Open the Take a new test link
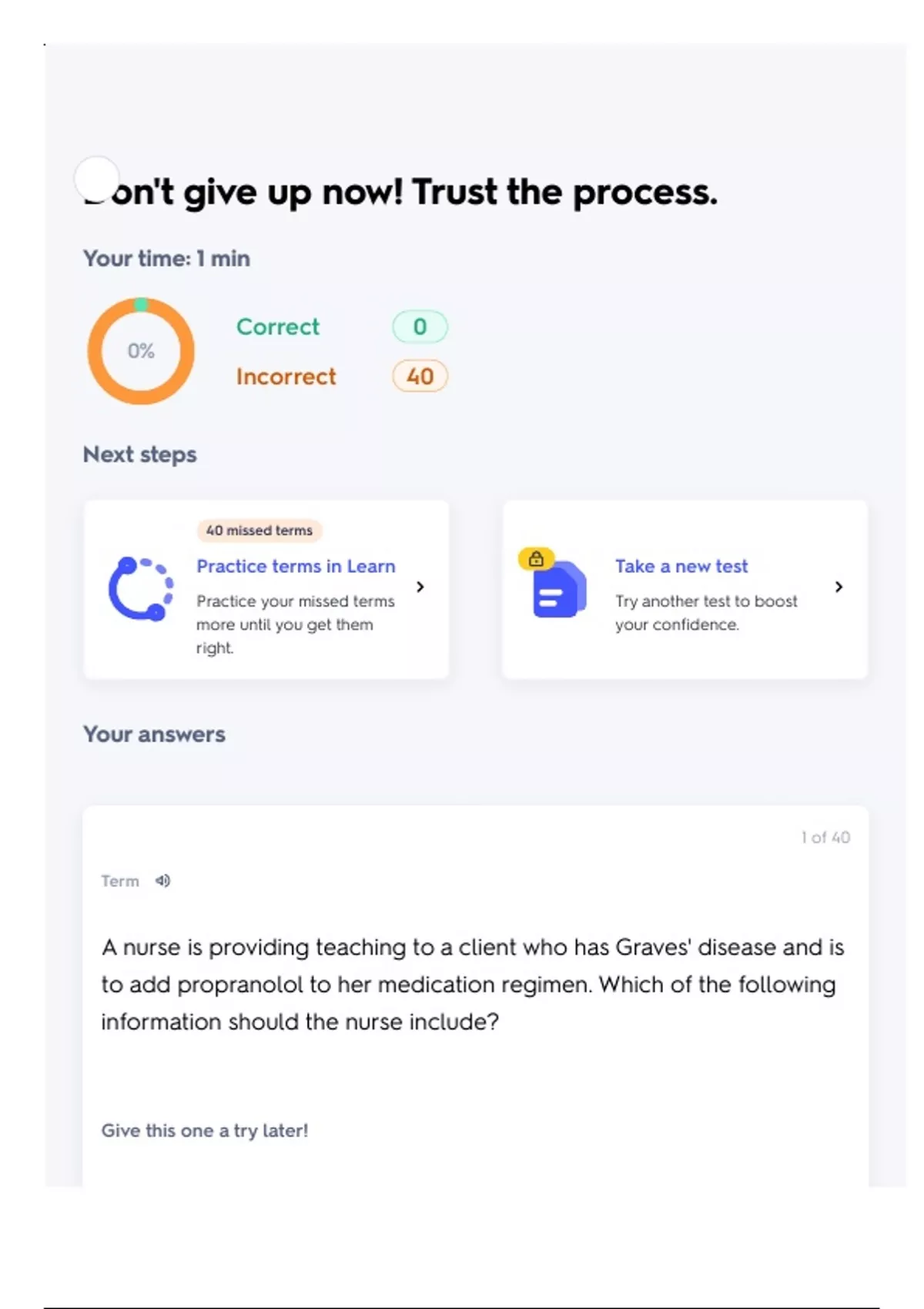The image size is (924, 1309). click(x=681, y=566)
